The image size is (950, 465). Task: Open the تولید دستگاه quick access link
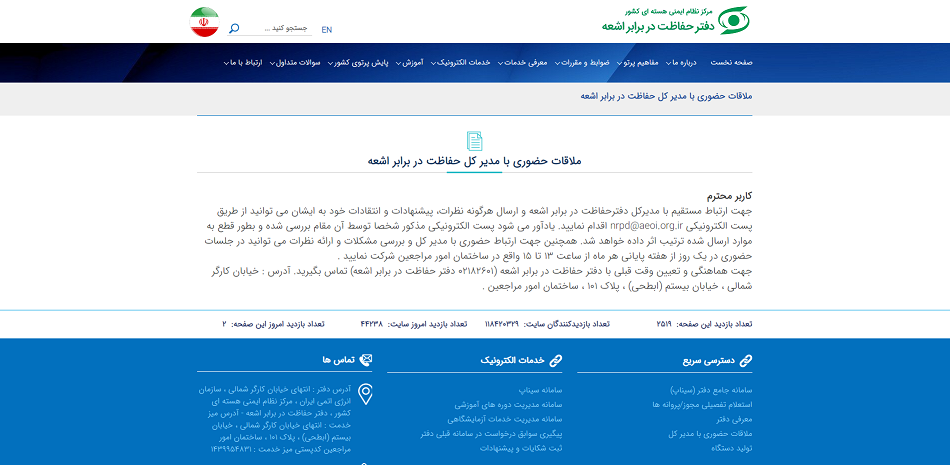(x=730, y=448)
